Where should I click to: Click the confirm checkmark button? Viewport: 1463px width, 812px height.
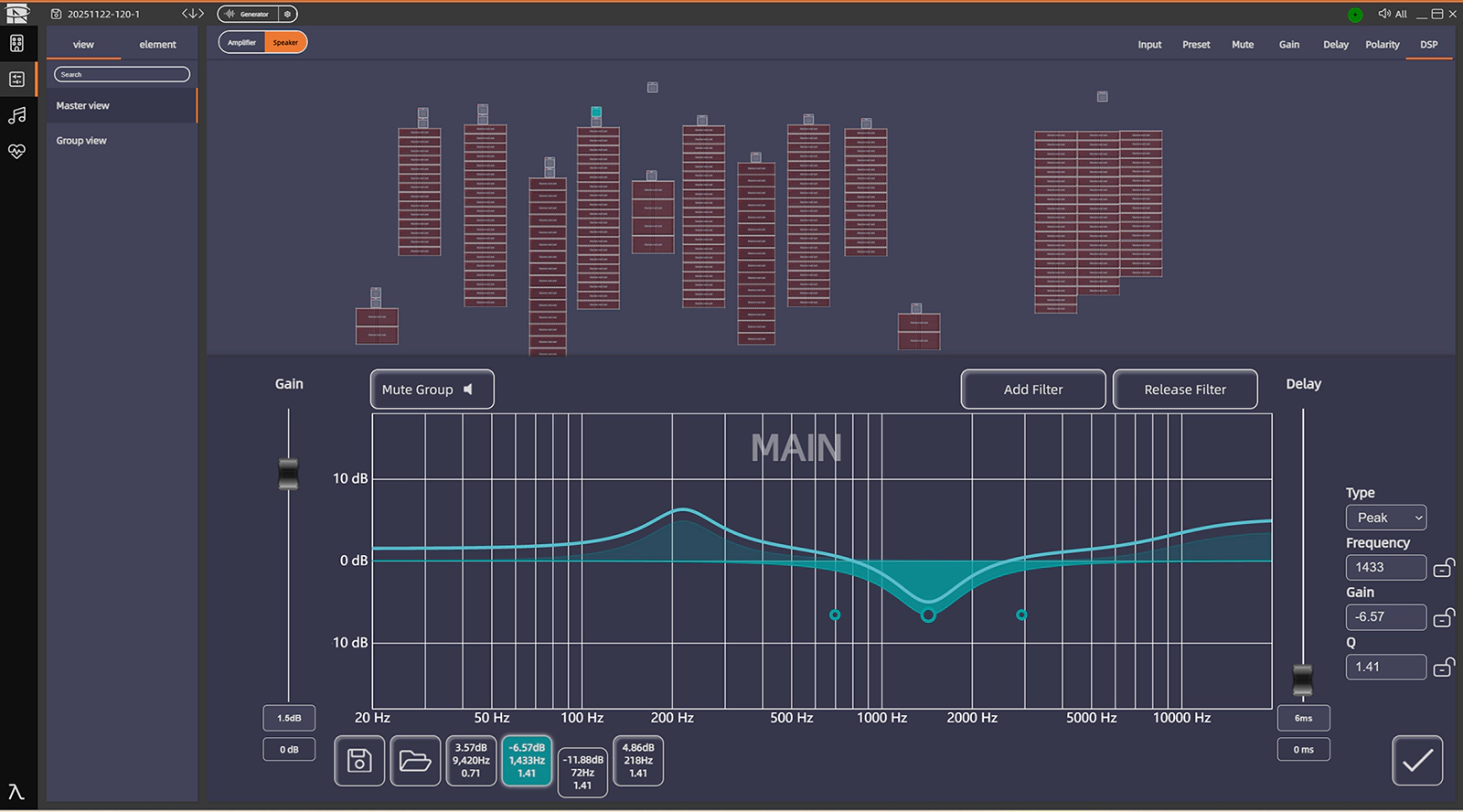[x=1416, y=761]
